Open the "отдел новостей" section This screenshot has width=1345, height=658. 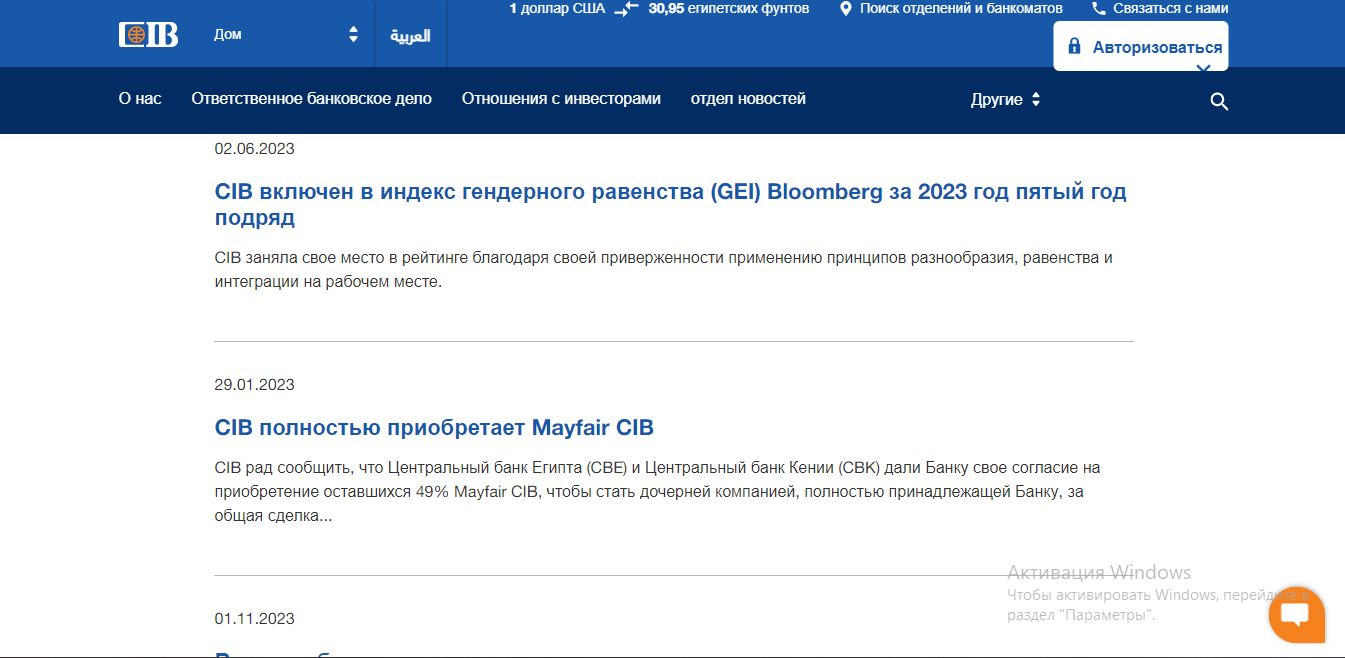point(748,99)
